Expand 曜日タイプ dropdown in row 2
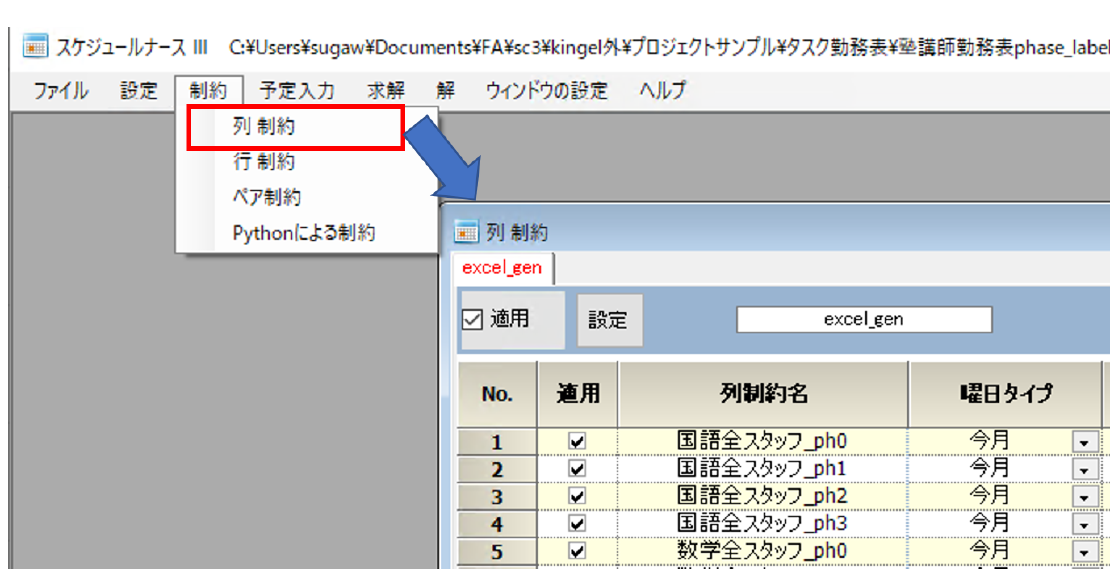Screen dimensions: 1110x581 click(x=1082, y=468)
